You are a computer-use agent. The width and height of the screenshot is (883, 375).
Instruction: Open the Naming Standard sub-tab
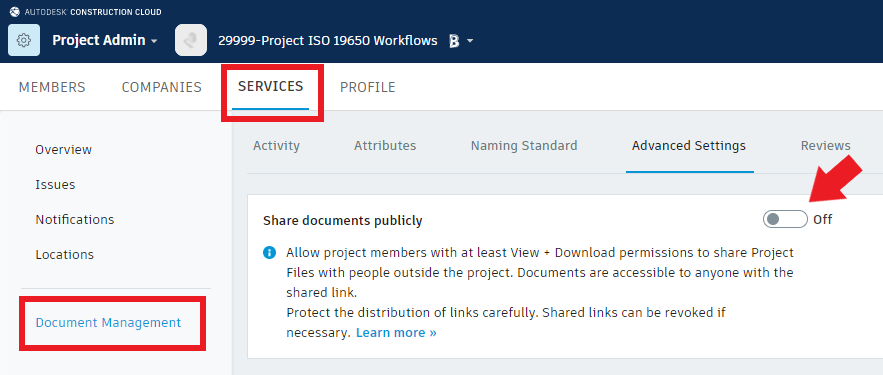pyautogui.click(x=524, y=146)
